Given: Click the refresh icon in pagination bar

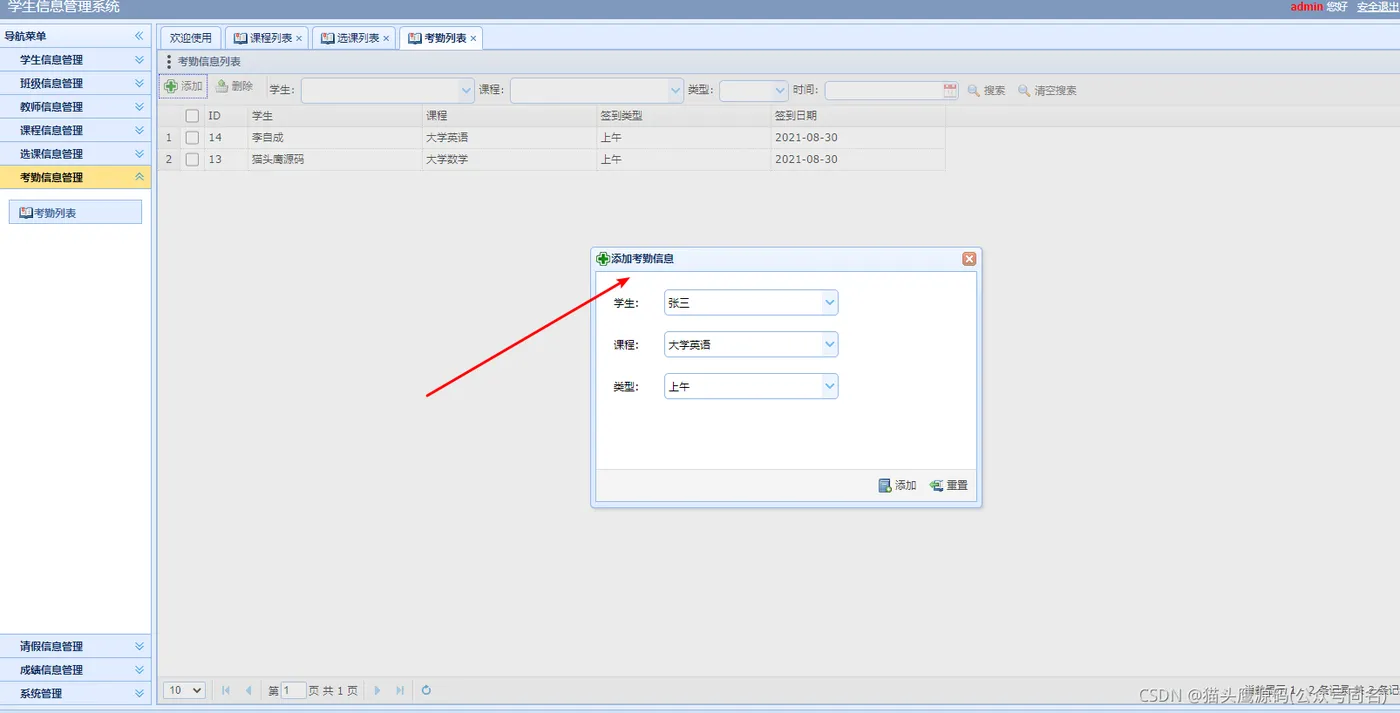Looking at the screenshot, I should click(x=426, y=690).
